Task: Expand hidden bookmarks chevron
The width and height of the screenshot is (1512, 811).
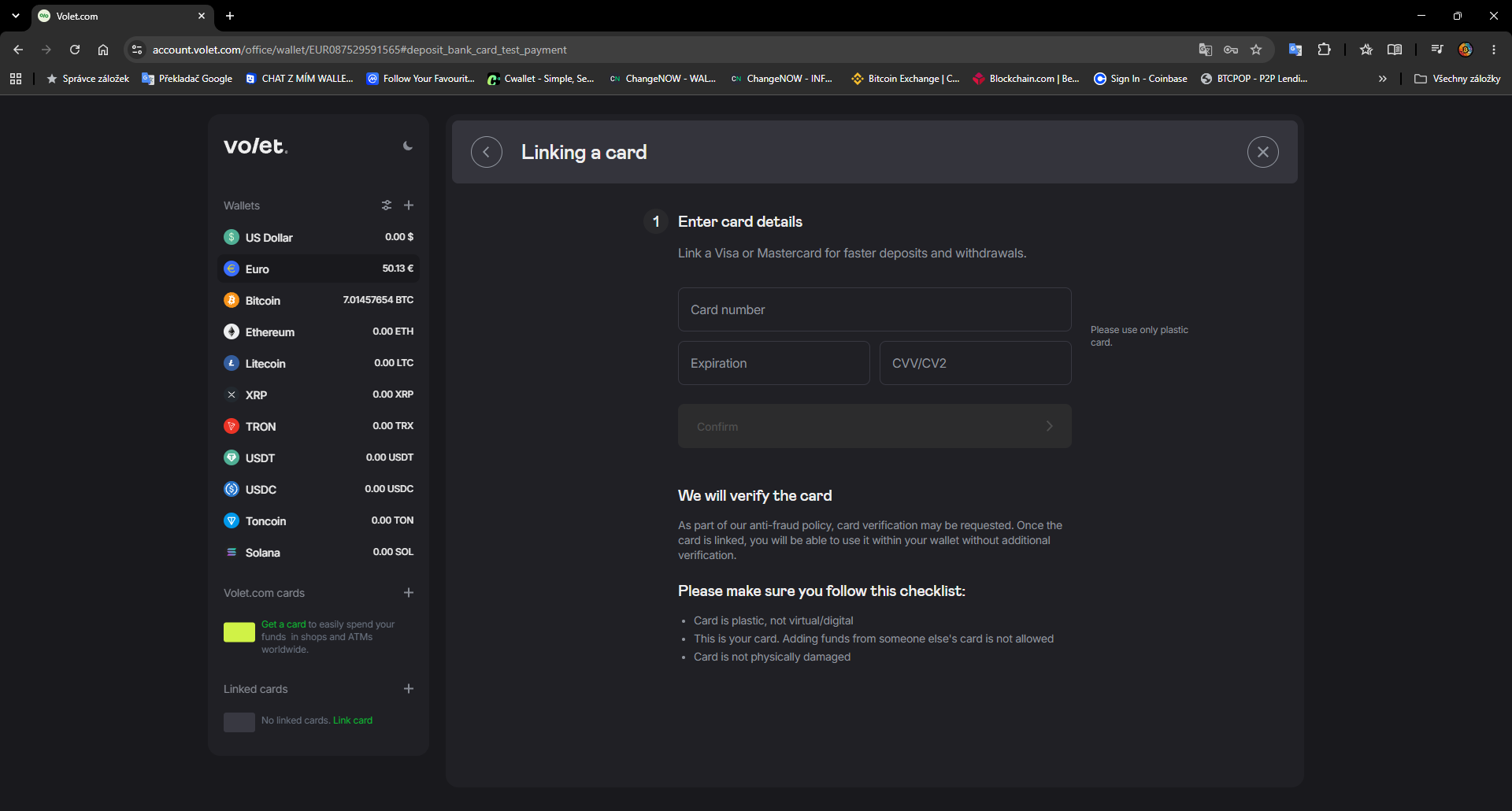Action: 1382,79
